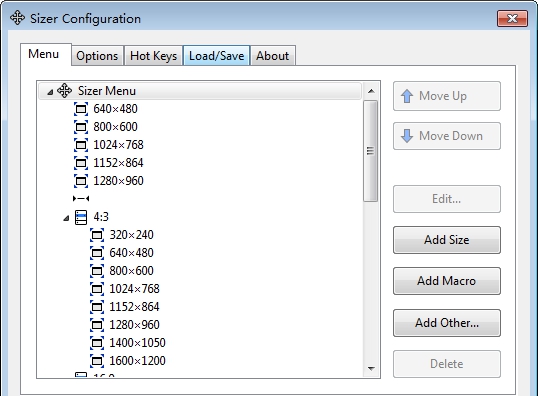Click the Add Macro button

pyautogui.click(x=447, y=281)
